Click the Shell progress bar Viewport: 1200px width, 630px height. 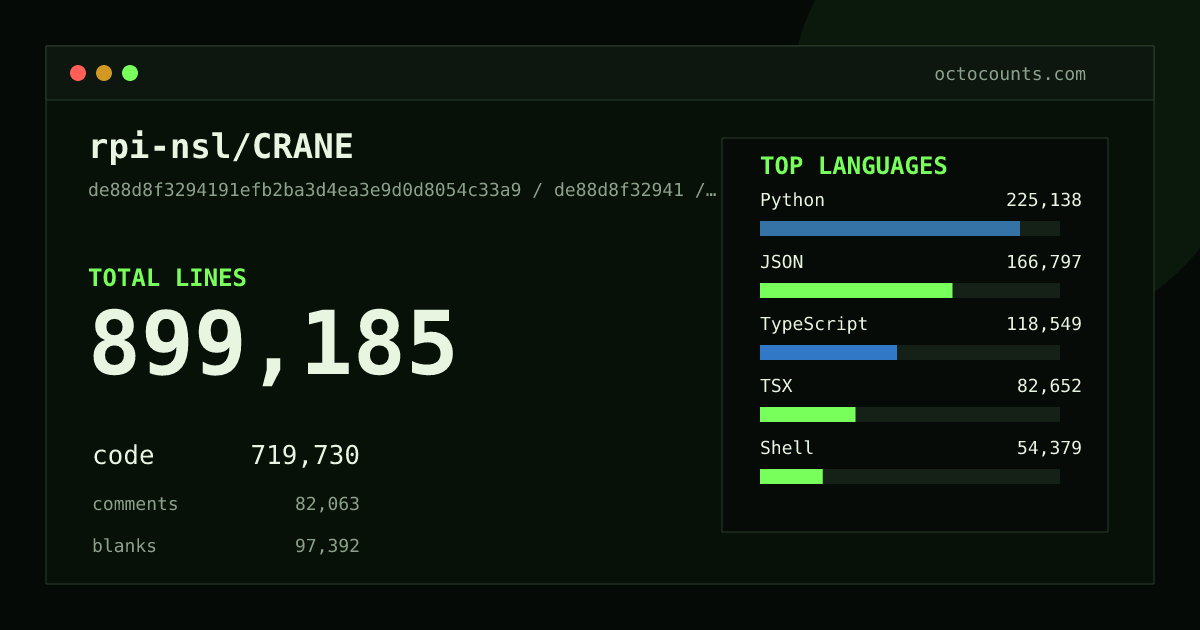pos(910,476)
